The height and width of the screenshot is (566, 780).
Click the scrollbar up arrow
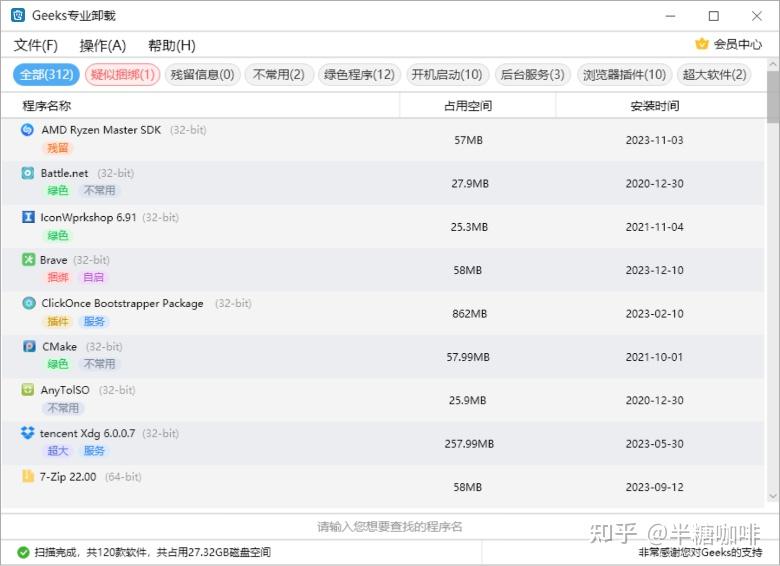[773, 64]
